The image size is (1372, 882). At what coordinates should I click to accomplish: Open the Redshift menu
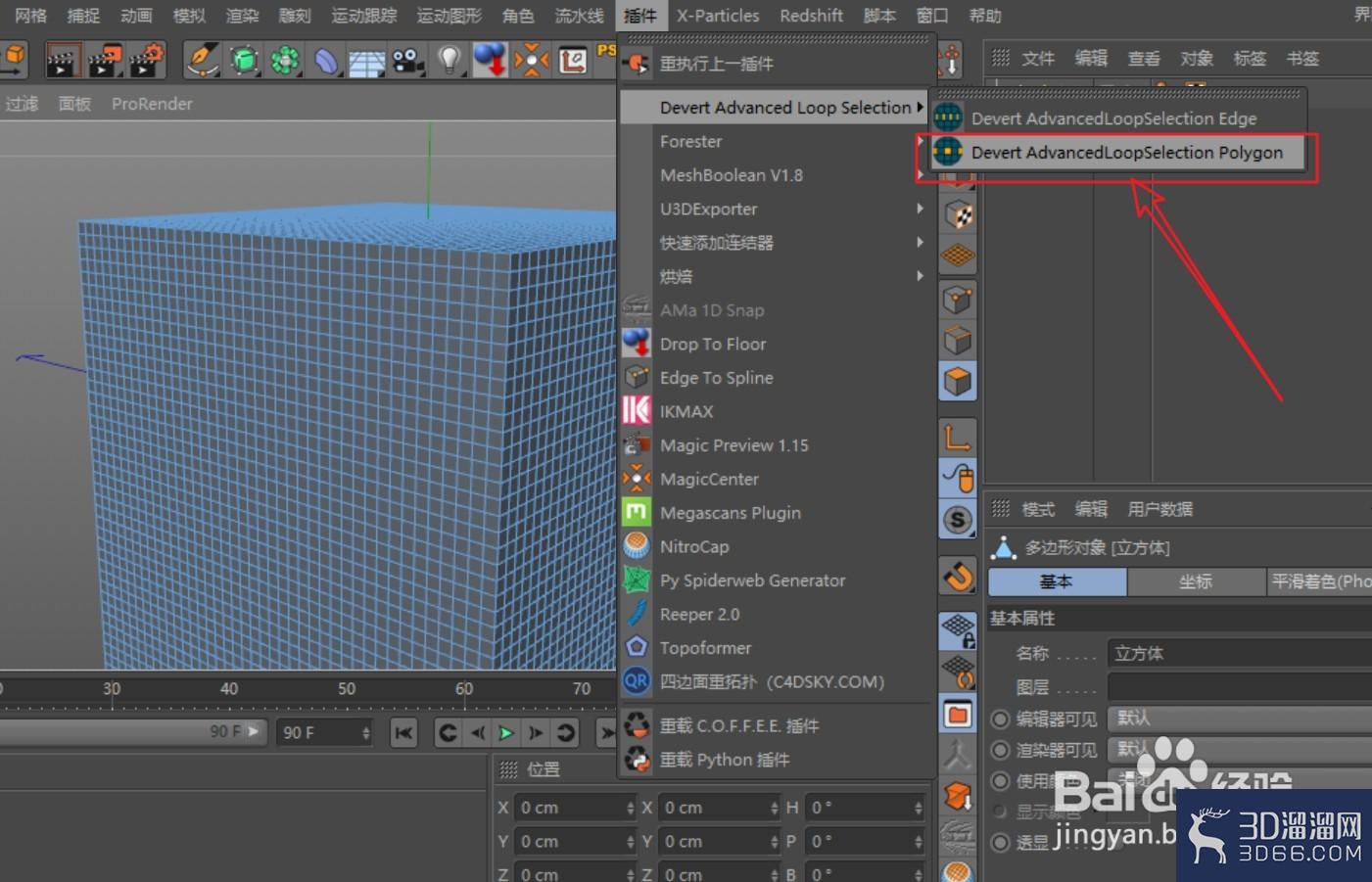pyautogui.click(x=811, y=16)
